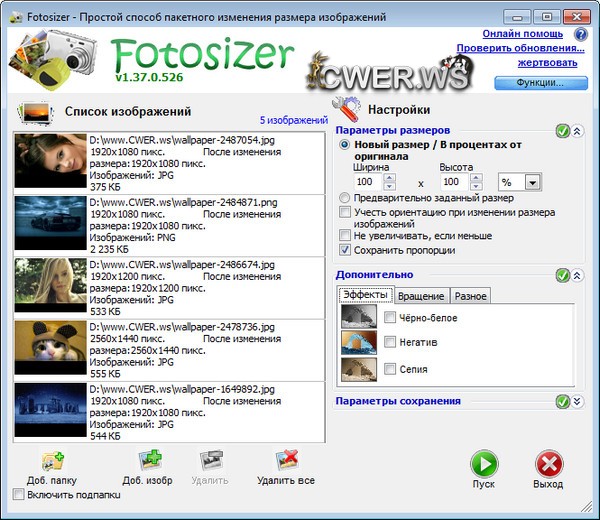The image size is (600, 520).
Task: Click green checkmark icon beside Дополнительно
Action: 563,275
